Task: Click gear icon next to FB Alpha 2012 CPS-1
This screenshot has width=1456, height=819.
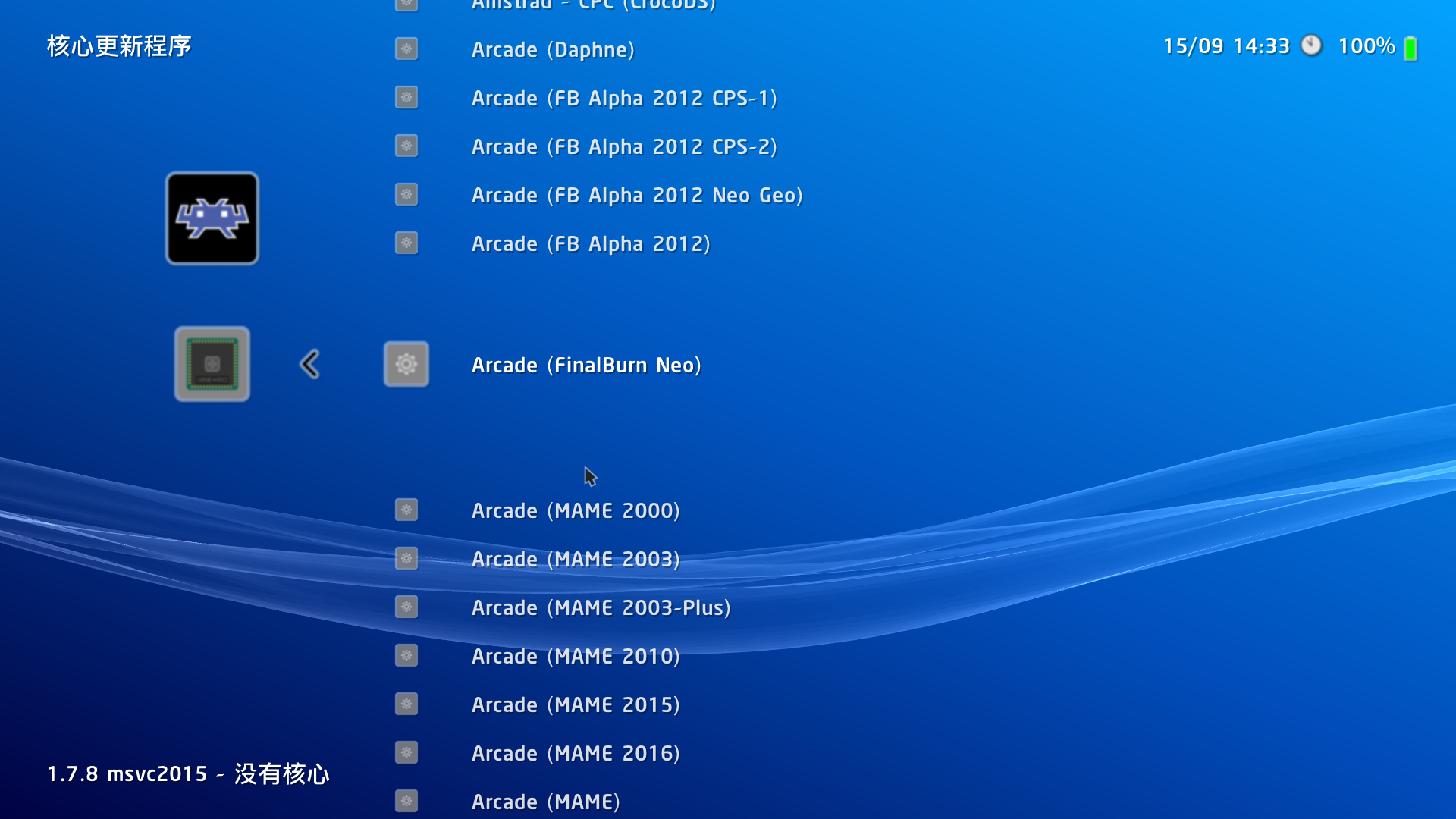Action: (406, 98)
